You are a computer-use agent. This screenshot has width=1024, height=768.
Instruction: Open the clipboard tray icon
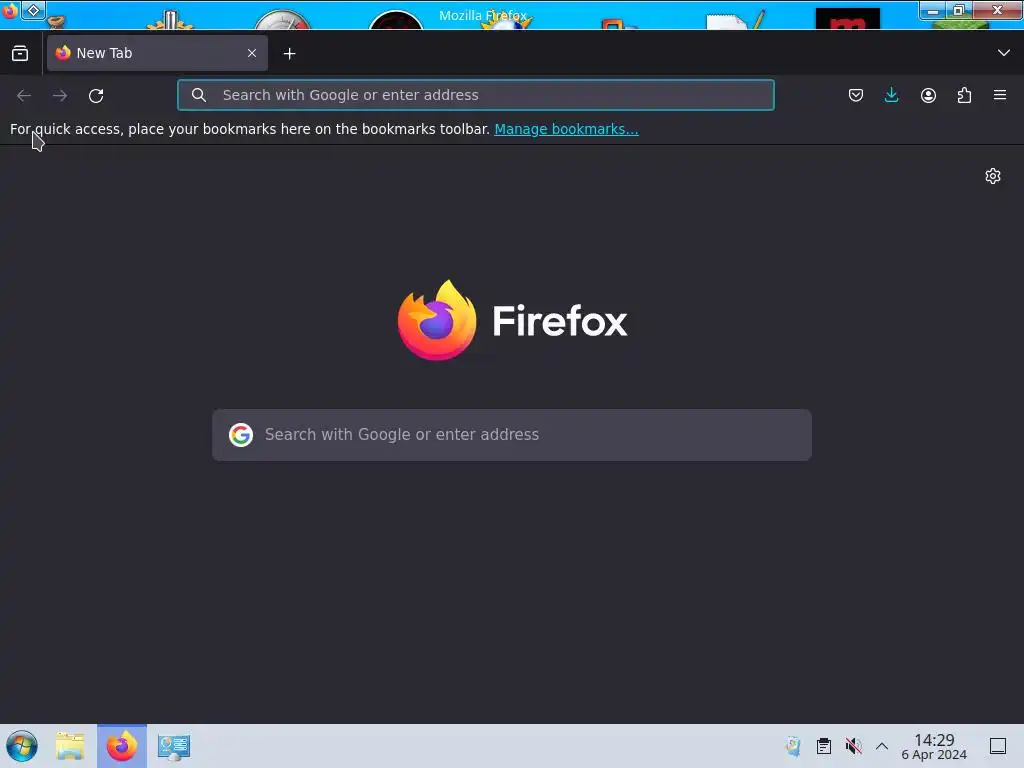[824, 746]
